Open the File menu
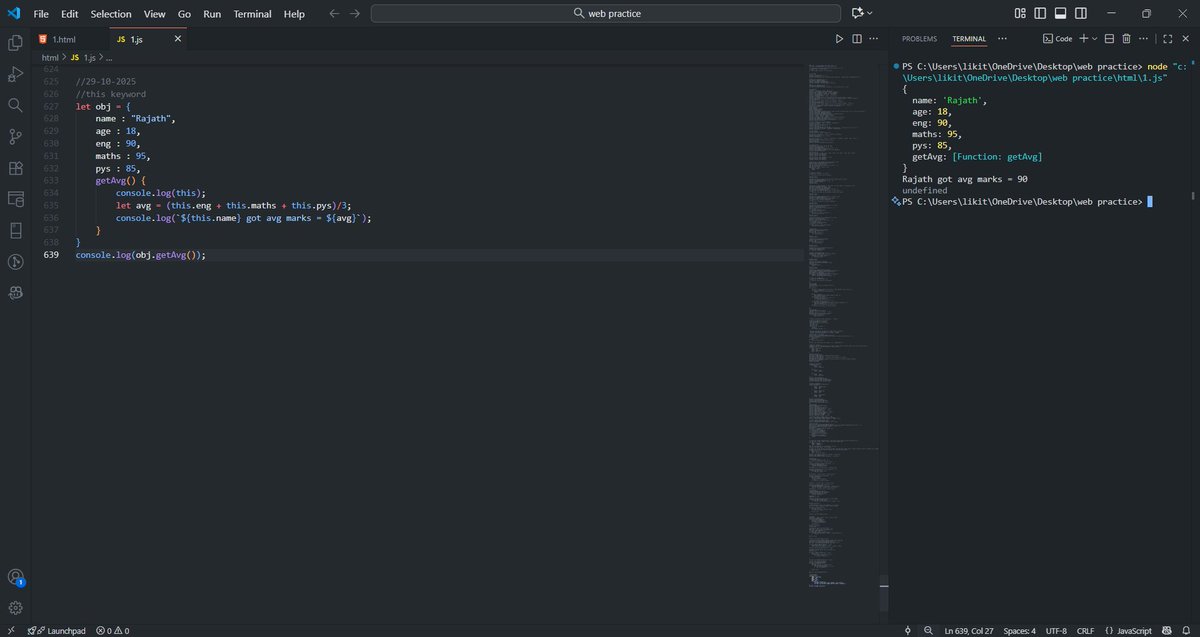 41,14
